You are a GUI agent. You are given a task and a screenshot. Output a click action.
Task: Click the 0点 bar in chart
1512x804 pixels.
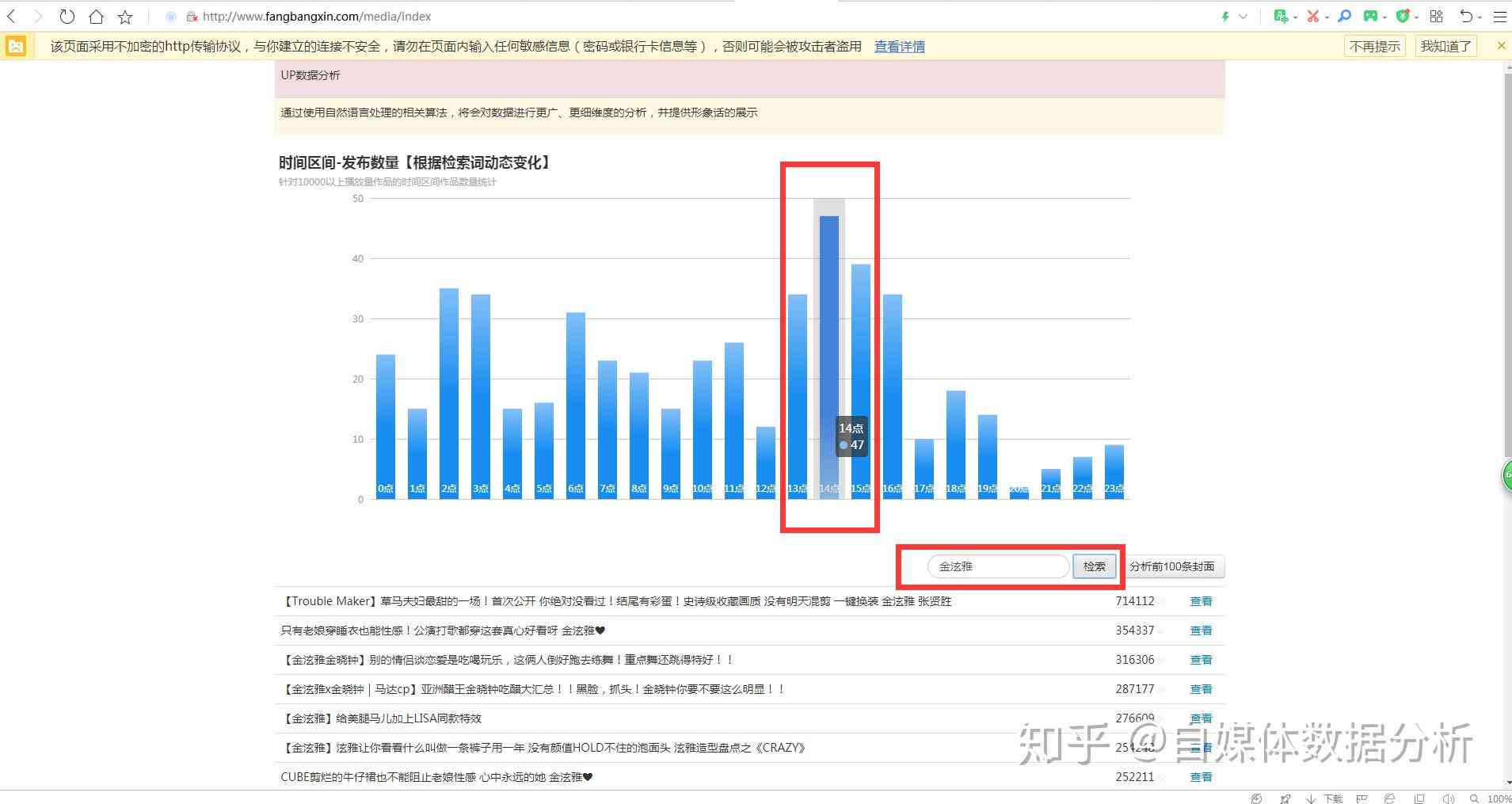(x=385, y=427)
